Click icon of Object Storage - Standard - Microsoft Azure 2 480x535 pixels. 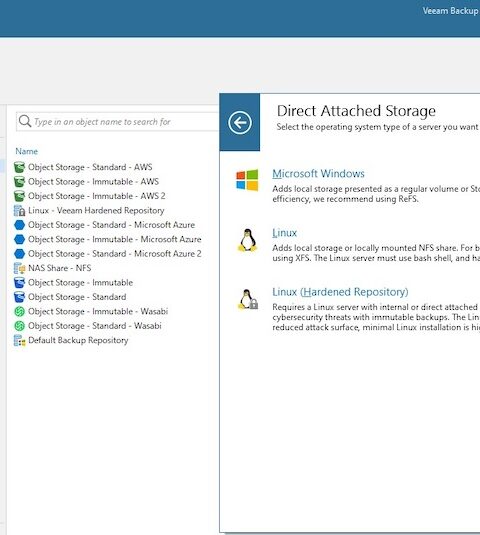(19, 254)
